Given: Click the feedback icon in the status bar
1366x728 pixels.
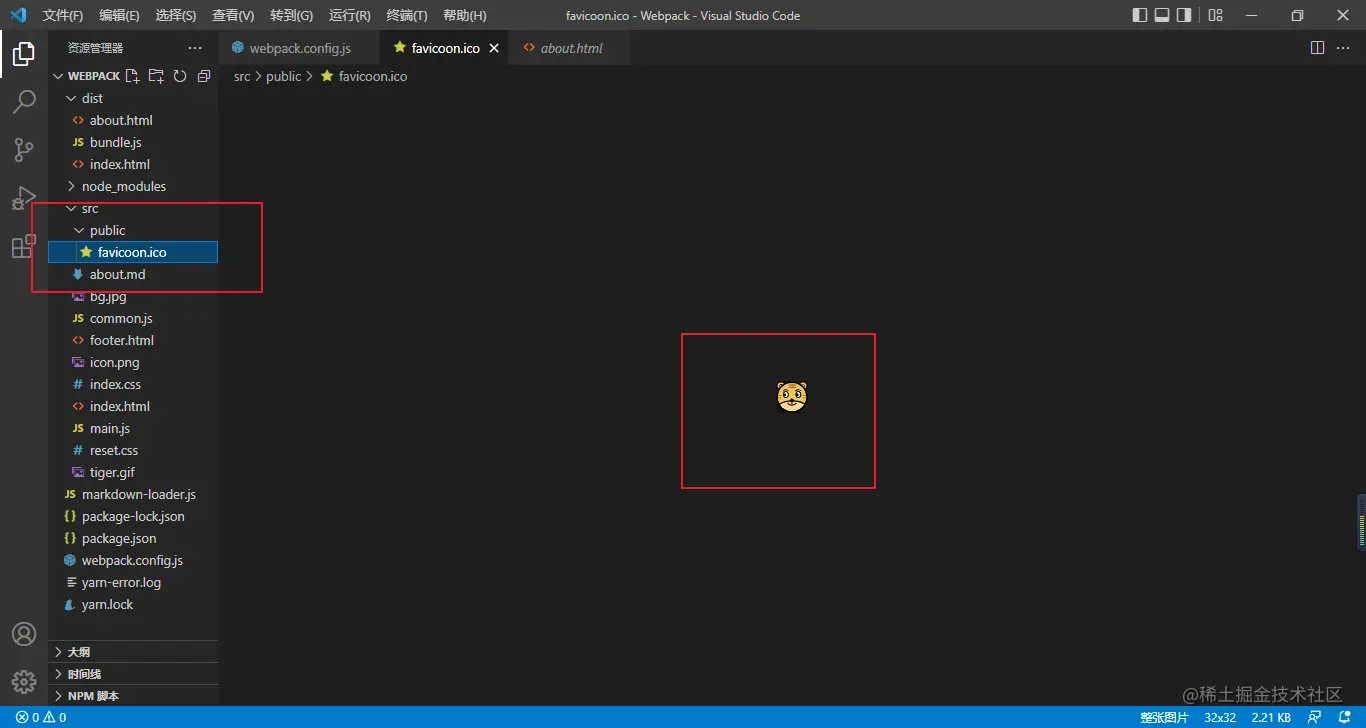Looking at the screenshot, I should (x=1315, y=717).
